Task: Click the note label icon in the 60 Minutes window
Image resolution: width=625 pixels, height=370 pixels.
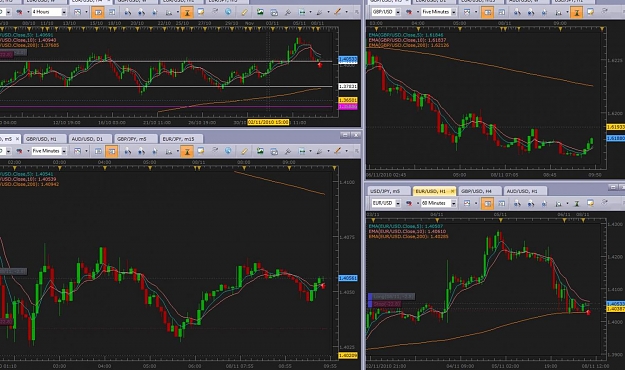Action: pyautogui.click(x=590, y=203)
